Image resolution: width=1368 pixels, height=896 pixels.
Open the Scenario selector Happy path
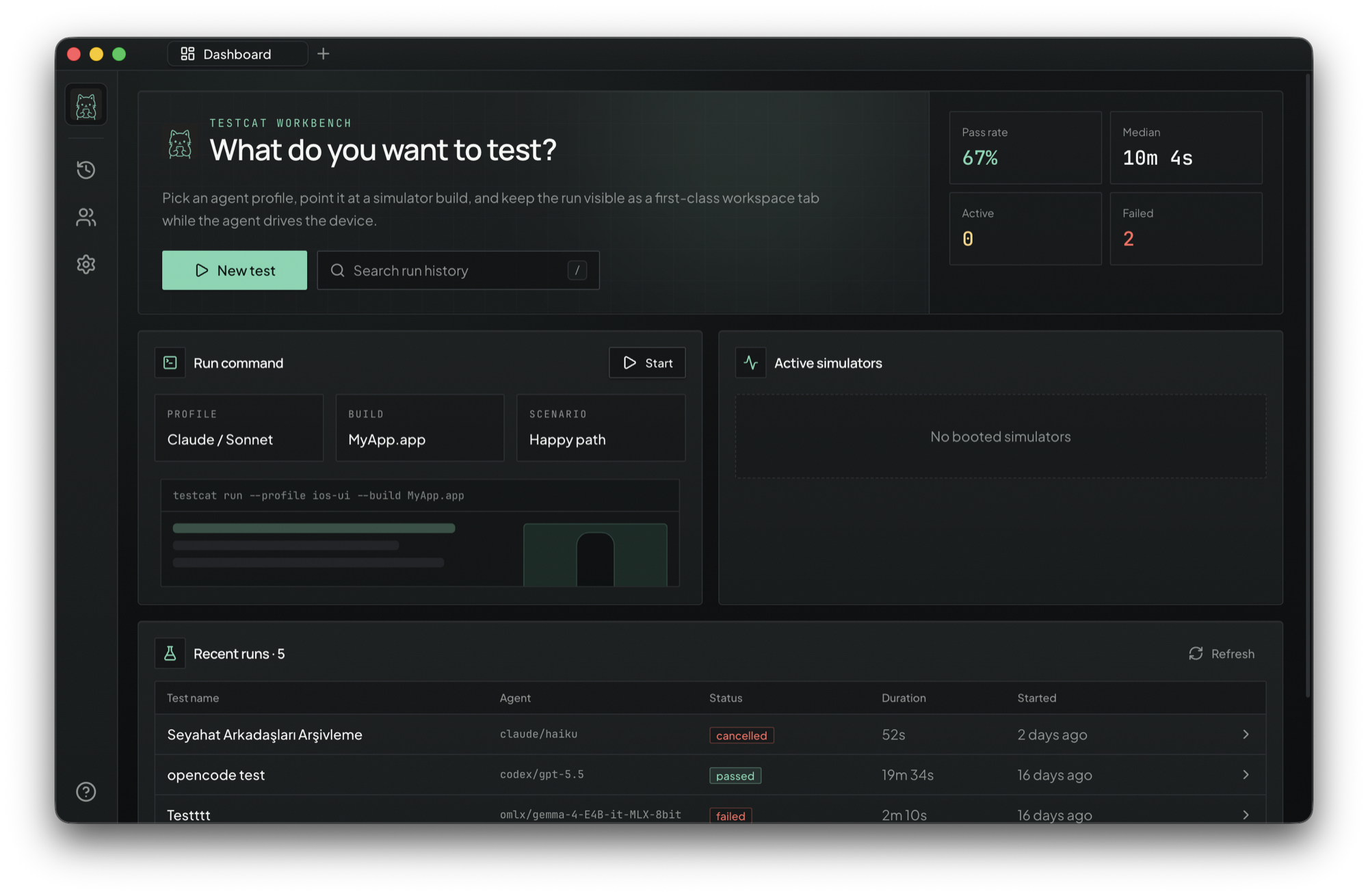tap(601, 428)
